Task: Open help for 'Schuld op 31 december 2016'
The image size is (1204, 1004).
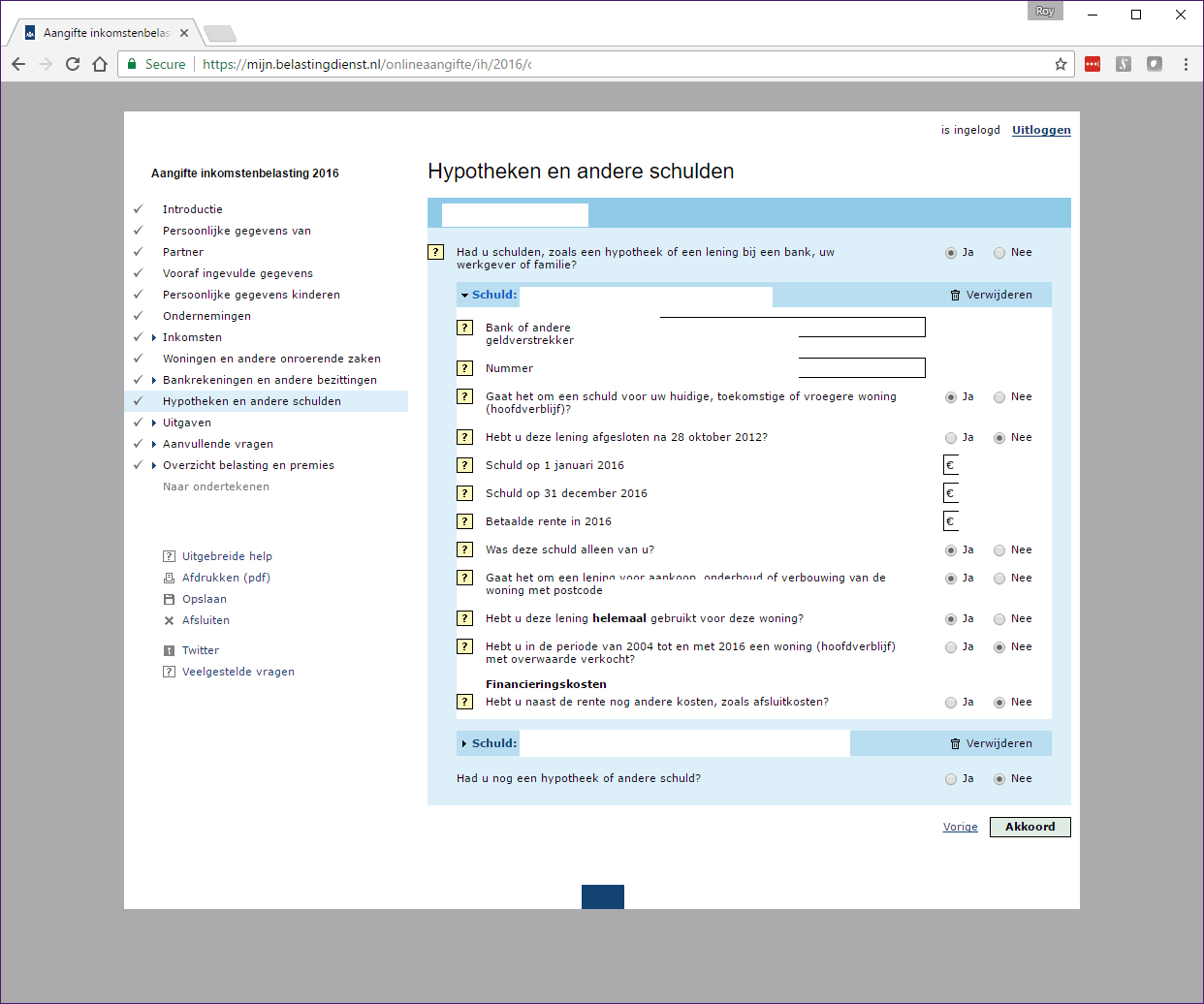Action: [x=464, y=493]
